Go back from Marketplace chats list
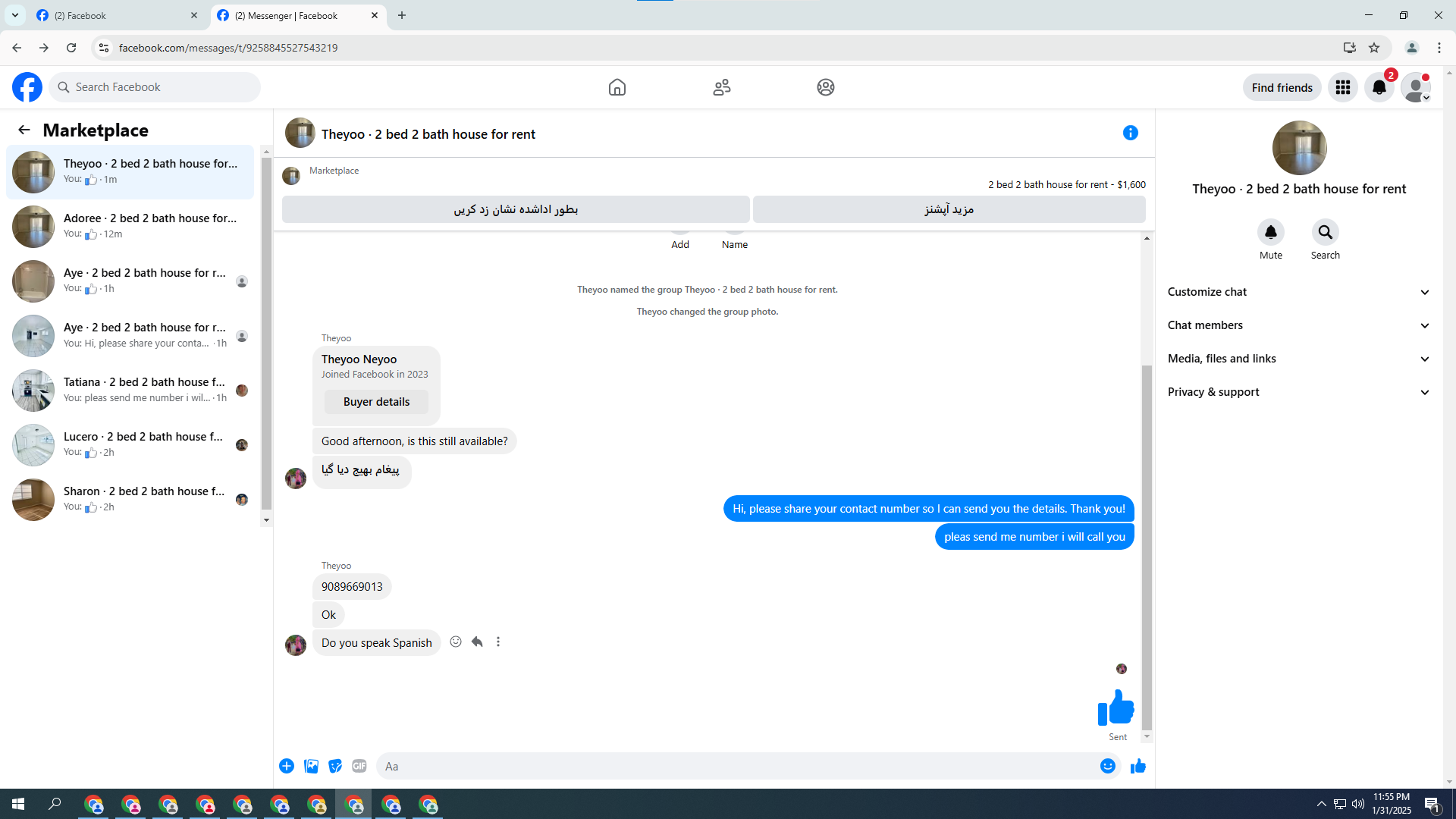Viewport: 1456px width, 819px height. [24, 130]
